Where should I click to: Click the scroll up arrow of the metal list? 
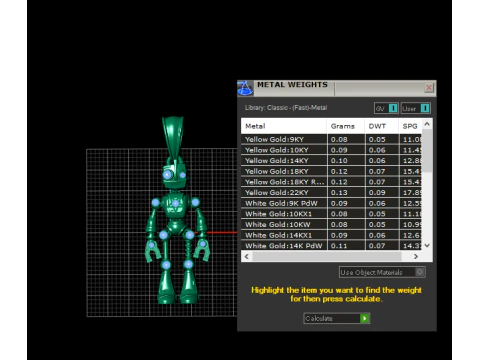[427, 124]
